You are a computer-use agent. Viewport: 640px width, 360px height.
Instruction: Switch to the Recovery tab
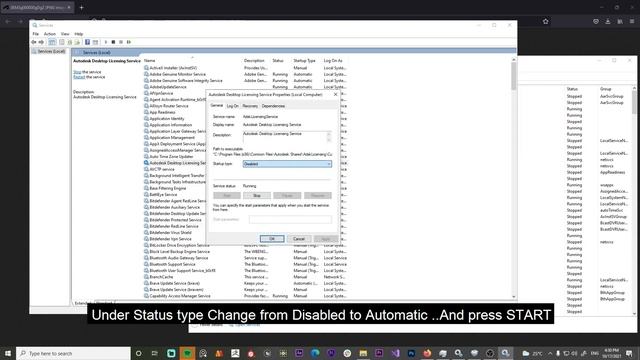(250, 106)
